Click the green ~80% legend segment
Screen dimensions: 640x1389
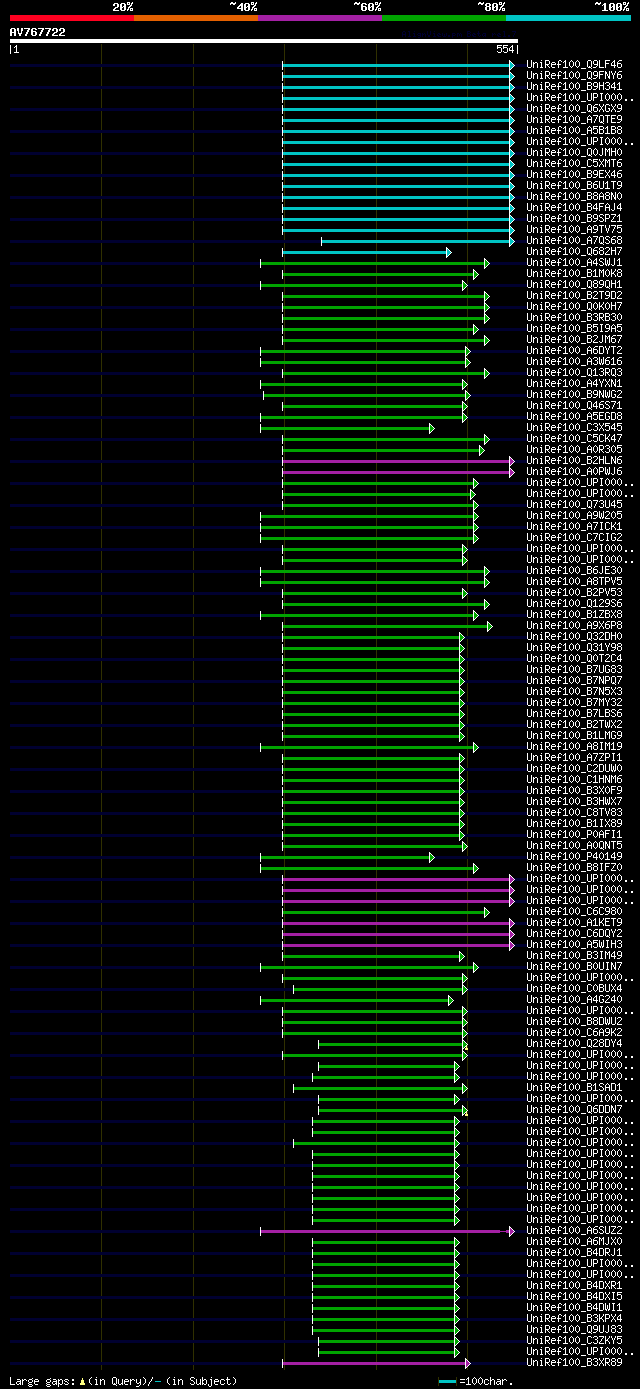pyautogui.click(x=444, y=18)
